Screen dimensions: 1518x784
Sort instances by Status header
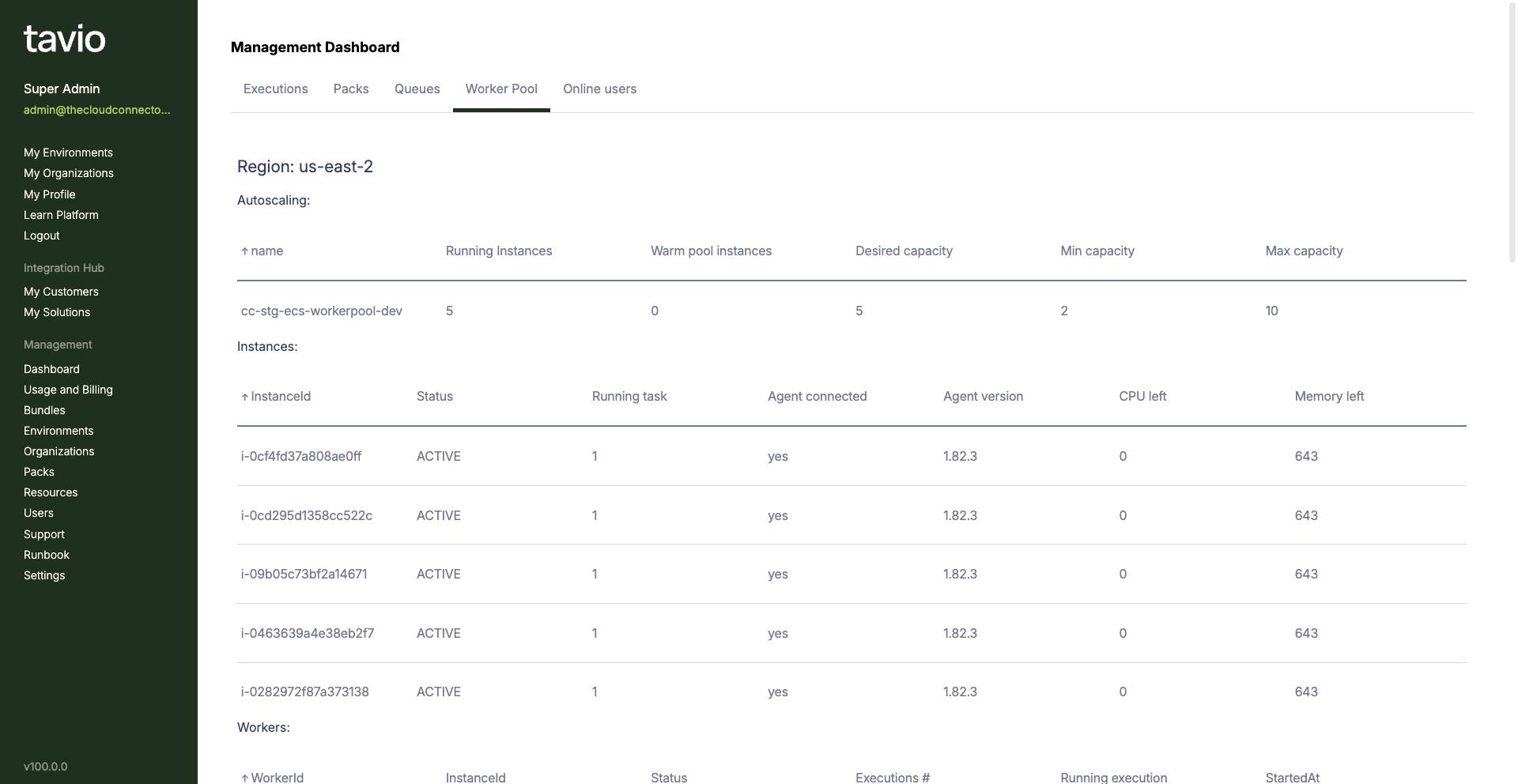coord(435,397)
